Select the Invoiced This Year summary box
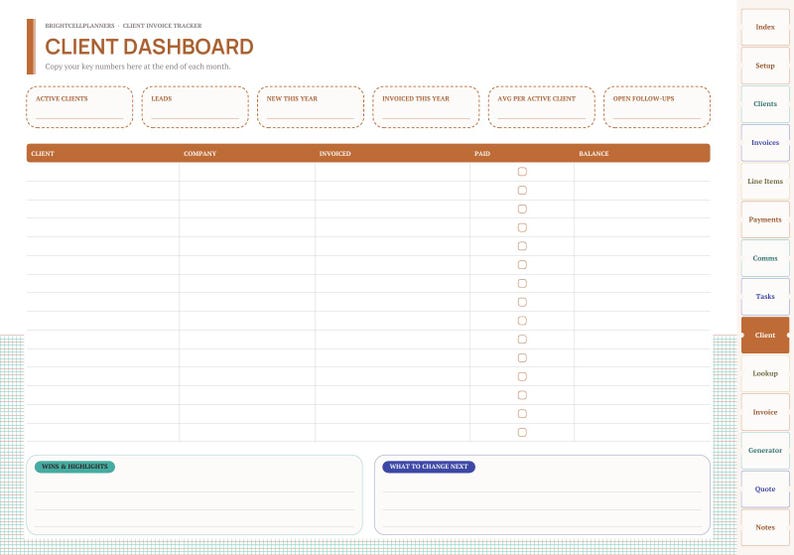Screen dimensions: 794x555 click(x=426, y=107)
